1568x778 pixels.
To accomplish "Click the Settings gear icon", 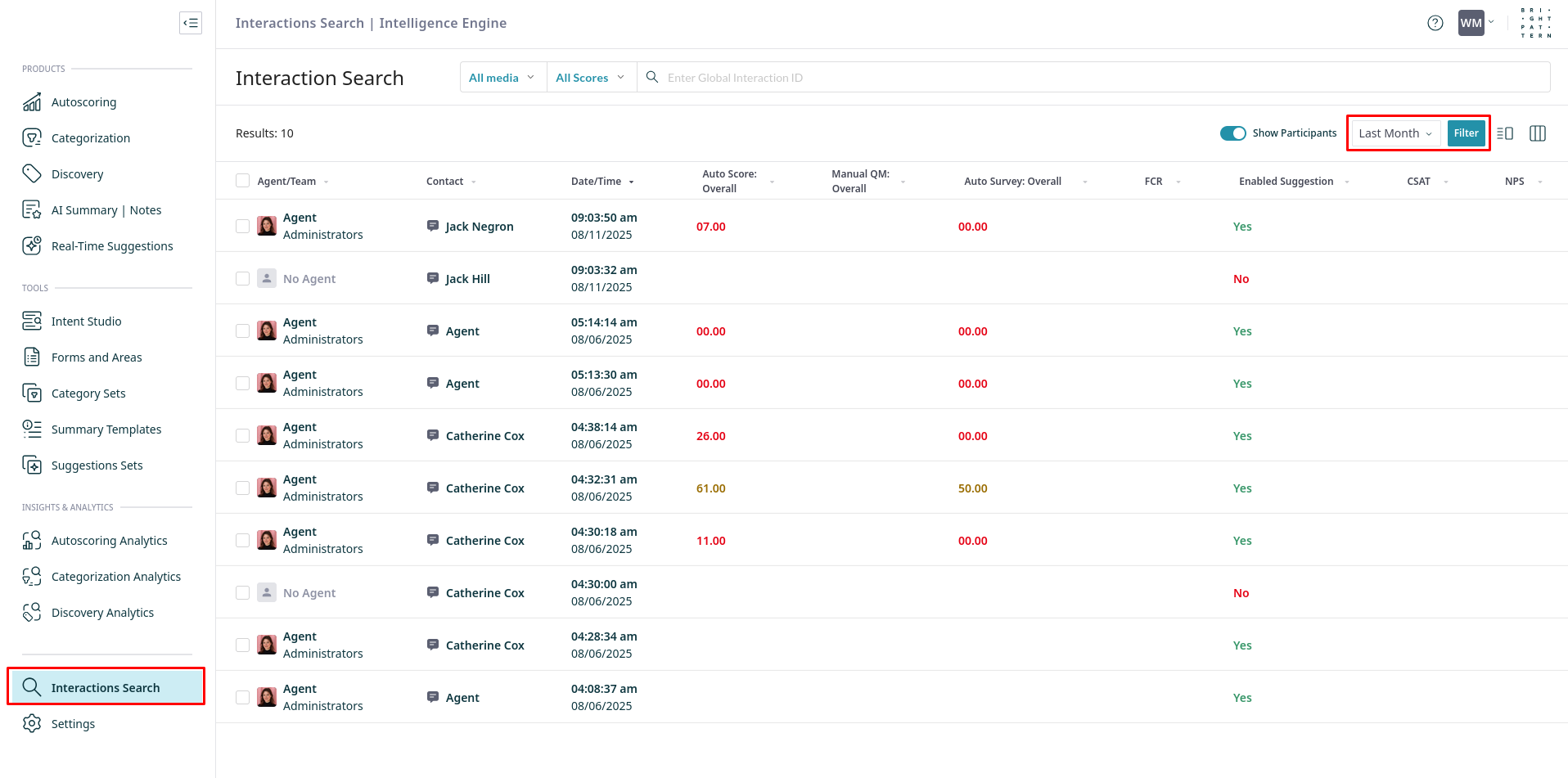I will (32, 723).
